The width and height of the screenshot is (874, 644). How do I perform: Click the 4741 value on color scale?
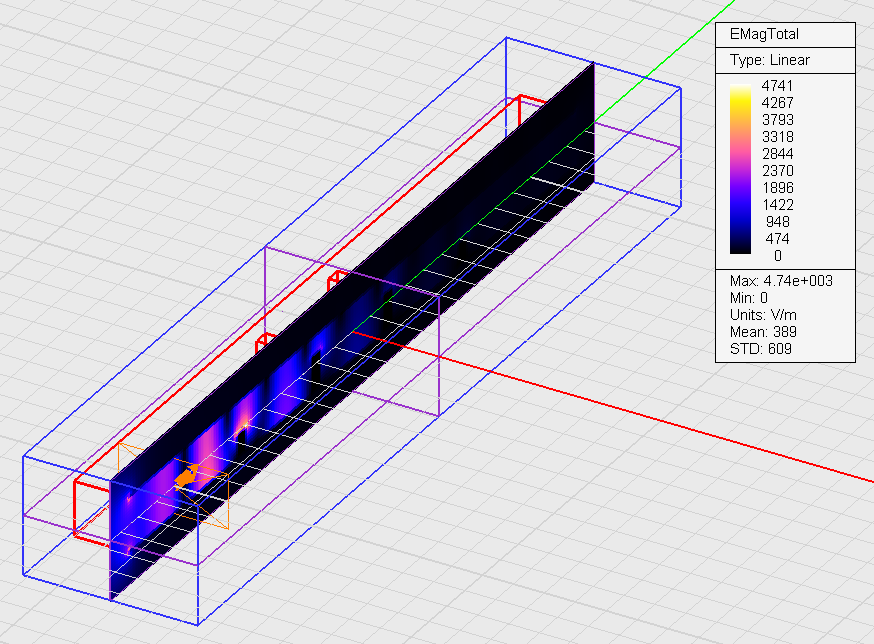pos(777,86)
